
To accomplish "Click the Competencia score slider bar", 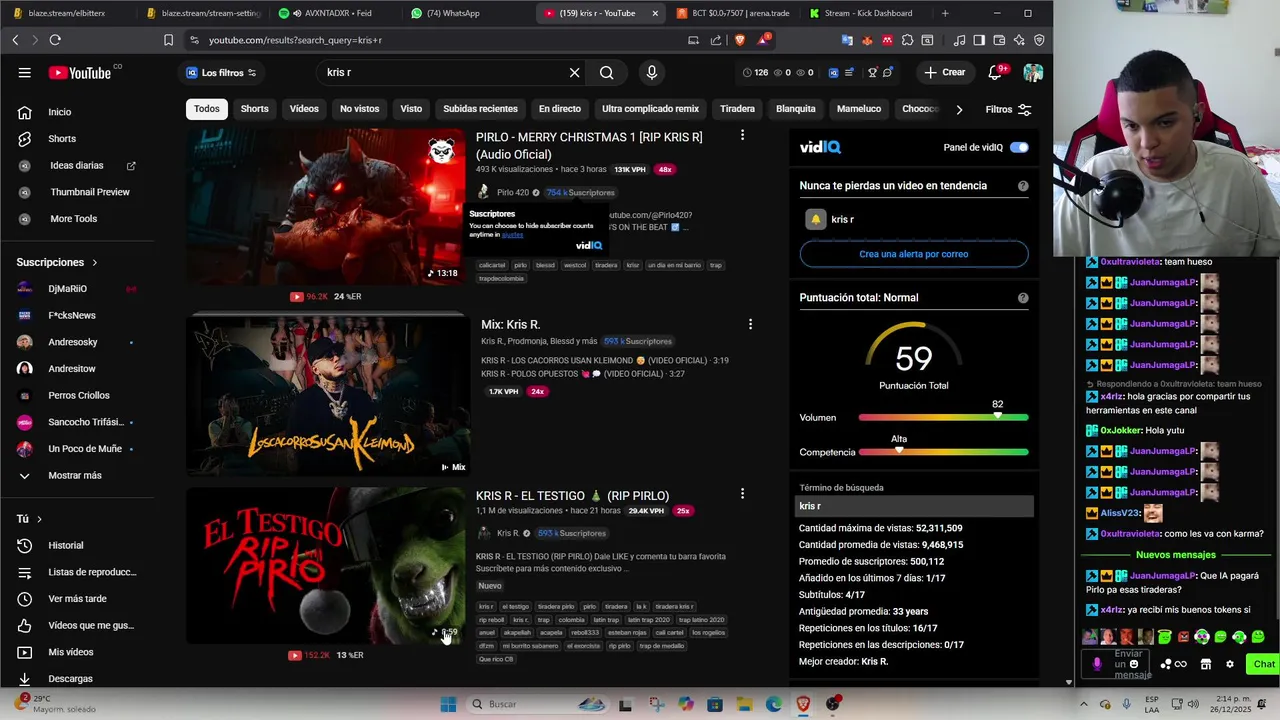I will click(x=943, y=452).
